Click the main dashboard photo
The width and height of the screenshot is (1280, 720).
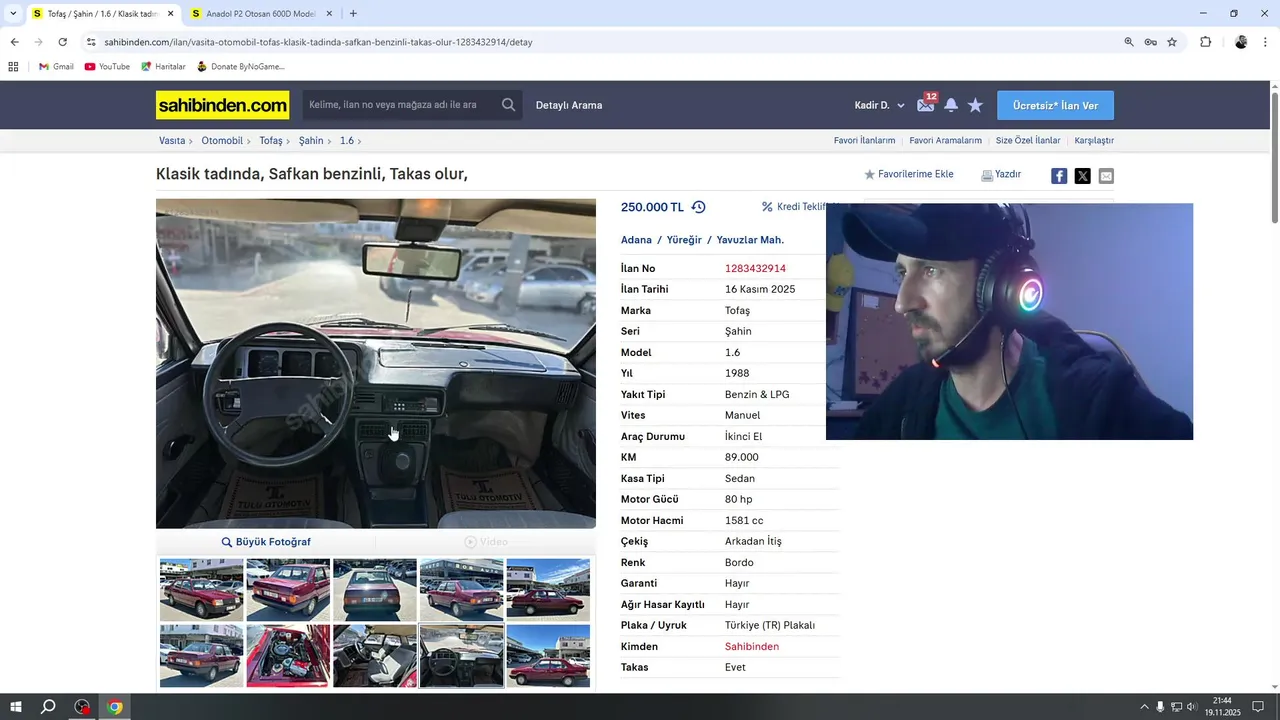tap(376, 363)
